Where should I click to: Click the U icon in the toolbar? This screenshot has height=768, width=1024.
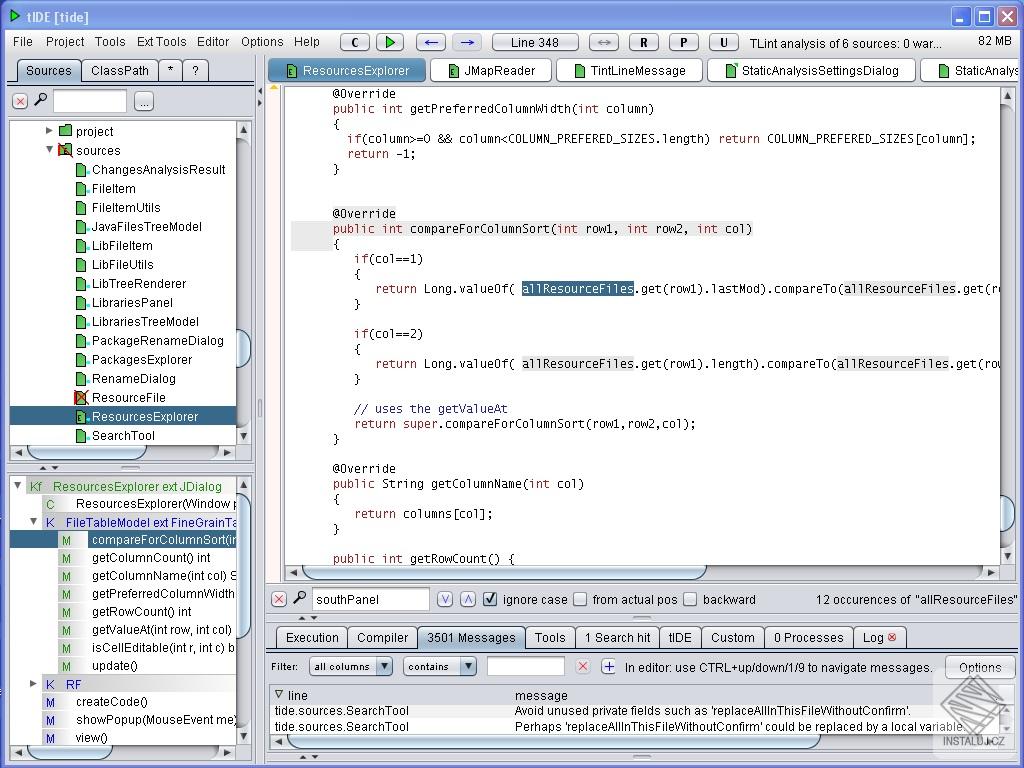click(x=722, y=42)
